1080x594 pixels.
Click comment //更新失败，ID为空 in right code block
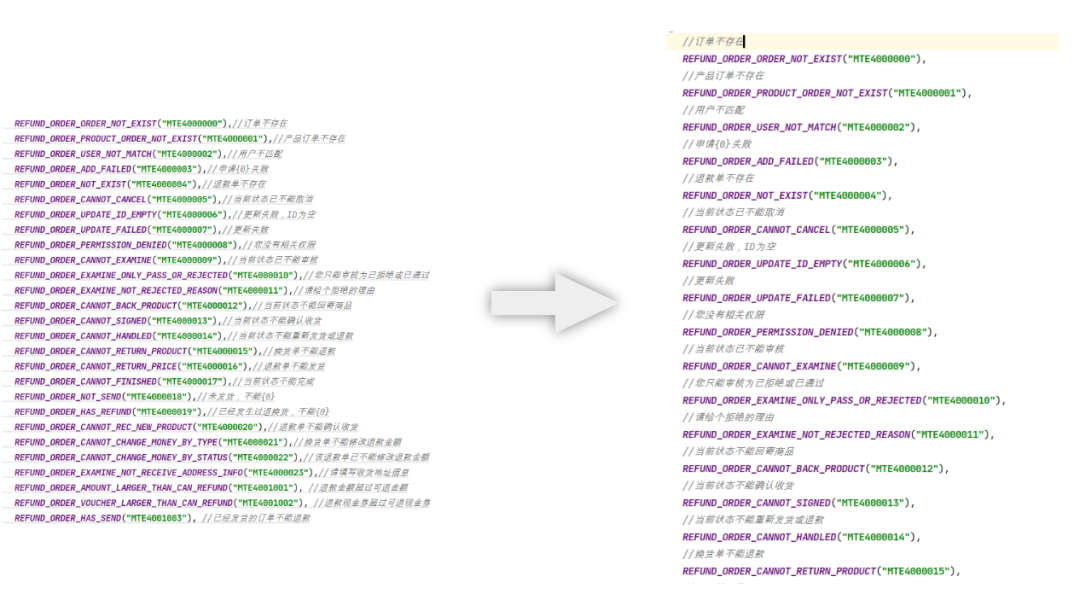point(729,247)
